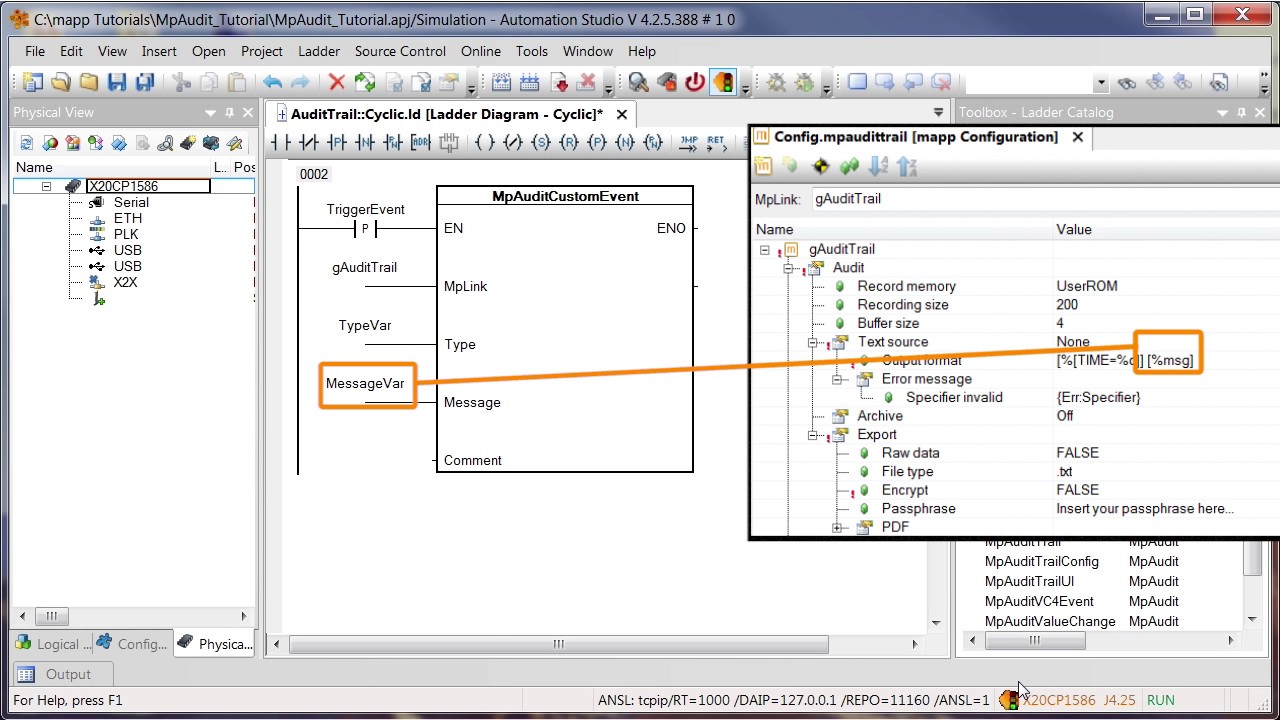Open the File menu
Screen dimensions: 1280x720
[x=35, y=51]
